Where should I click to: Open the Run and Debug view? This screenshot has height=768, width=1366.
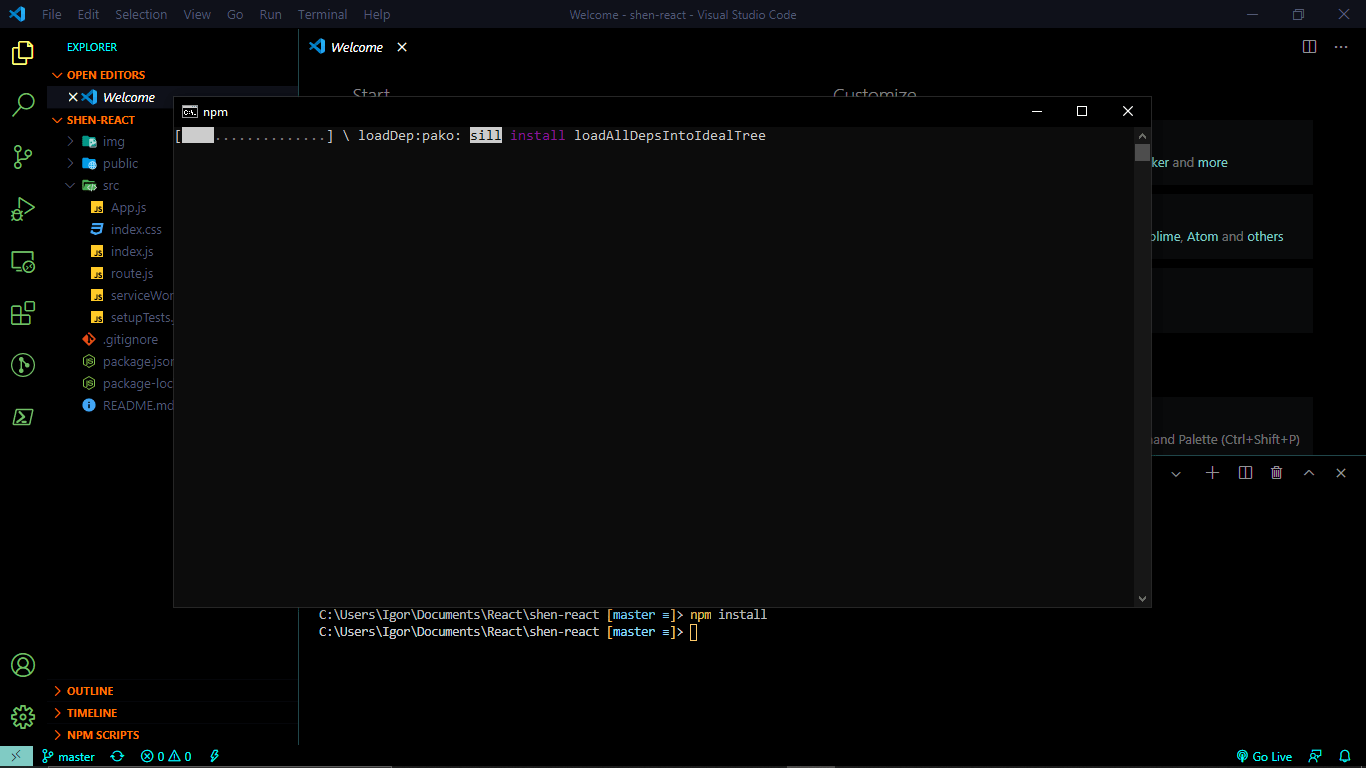click(x=23, y=209)
